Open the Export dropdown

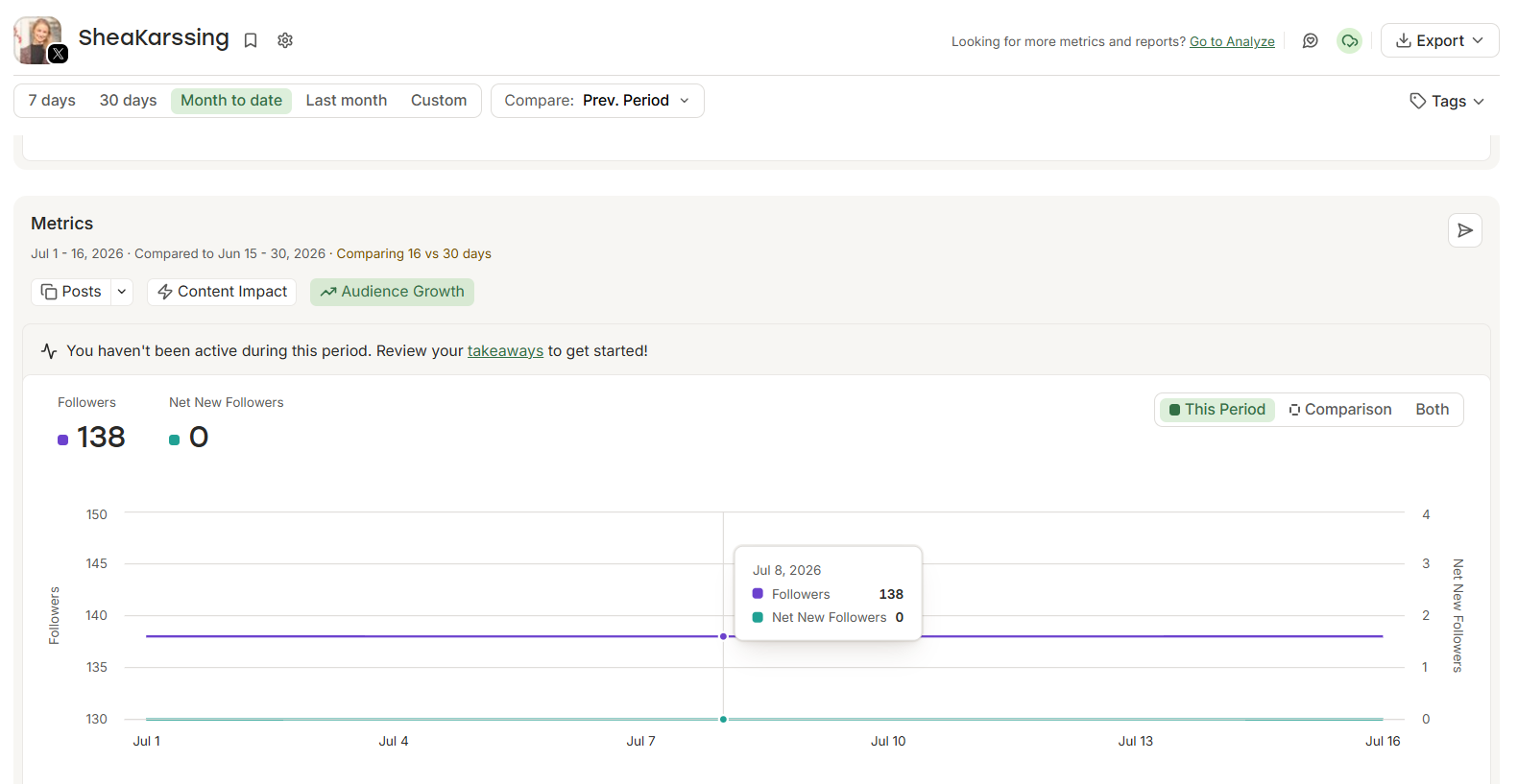[x=1439, y=40]
